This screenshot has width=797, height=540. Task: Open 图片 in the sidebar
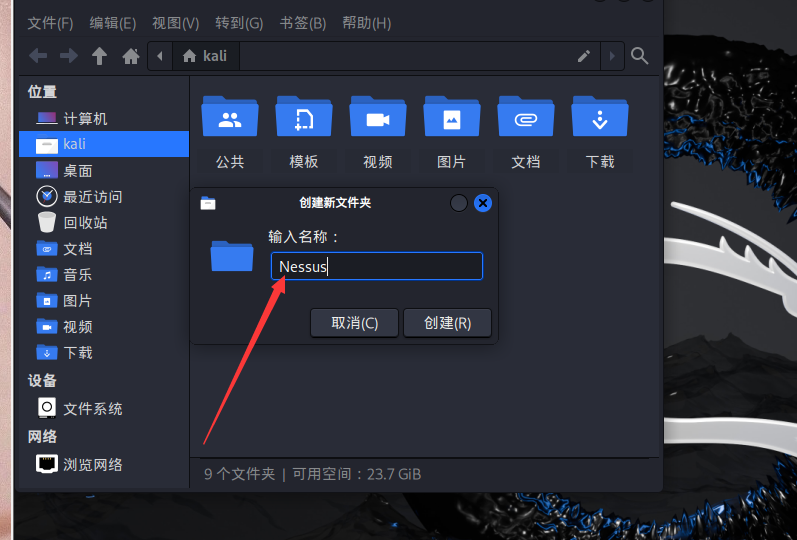[104, 301]
